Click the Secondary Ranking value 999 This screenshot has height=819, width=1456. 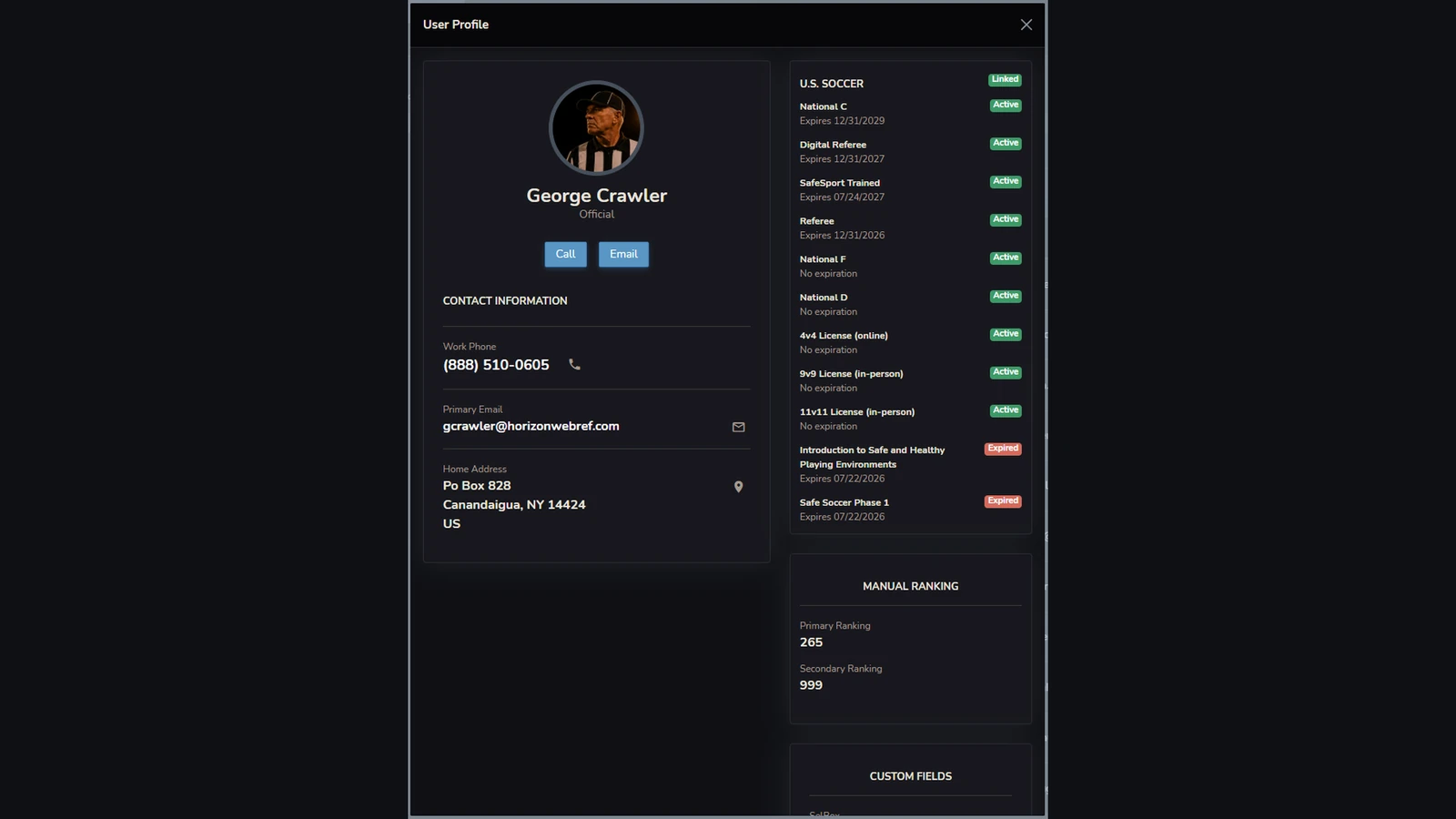pyautogui.click(x=811, y=685)
